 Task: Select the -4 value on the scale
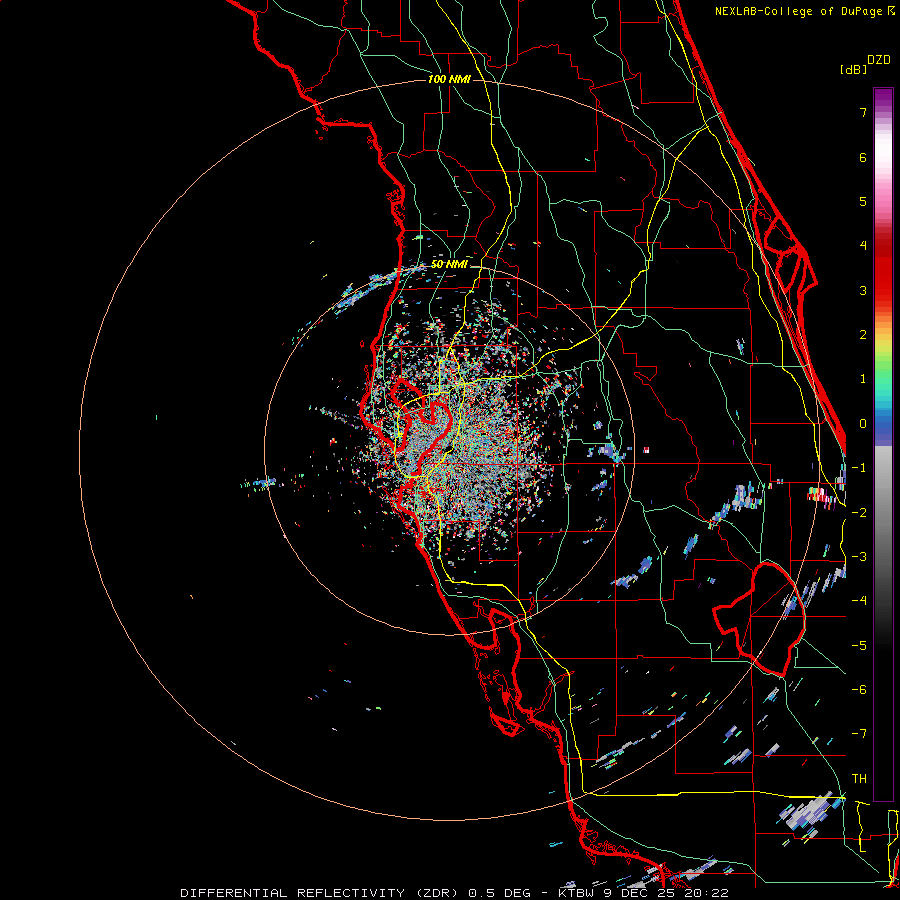click(x=859, y=601)
